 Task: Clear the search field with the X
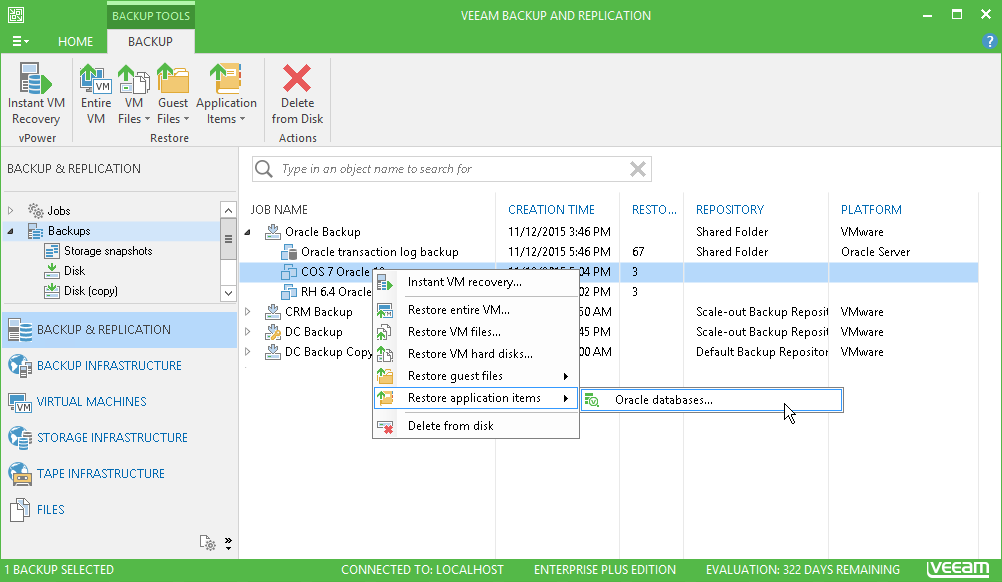click(x=638, y=169)
